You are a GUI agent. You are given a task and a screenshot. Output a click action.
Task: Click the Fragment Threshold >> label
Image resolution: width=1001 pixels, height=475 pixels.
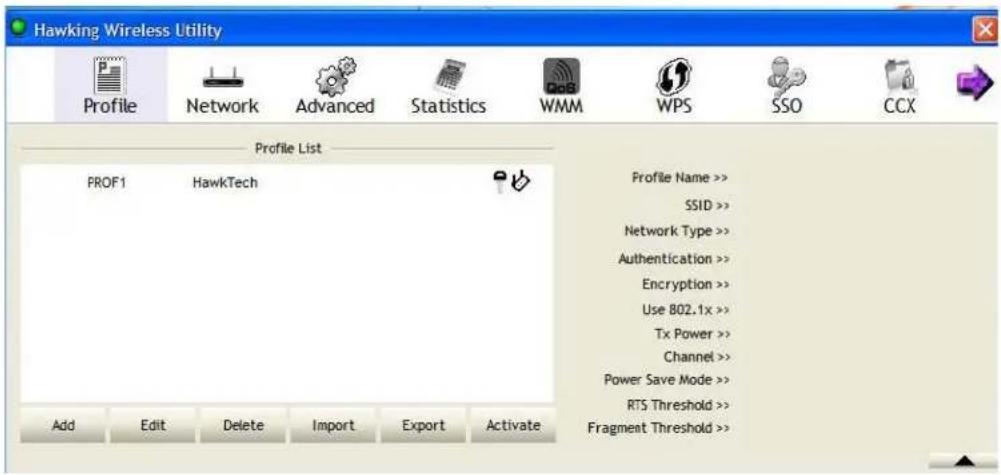point(658,428)
